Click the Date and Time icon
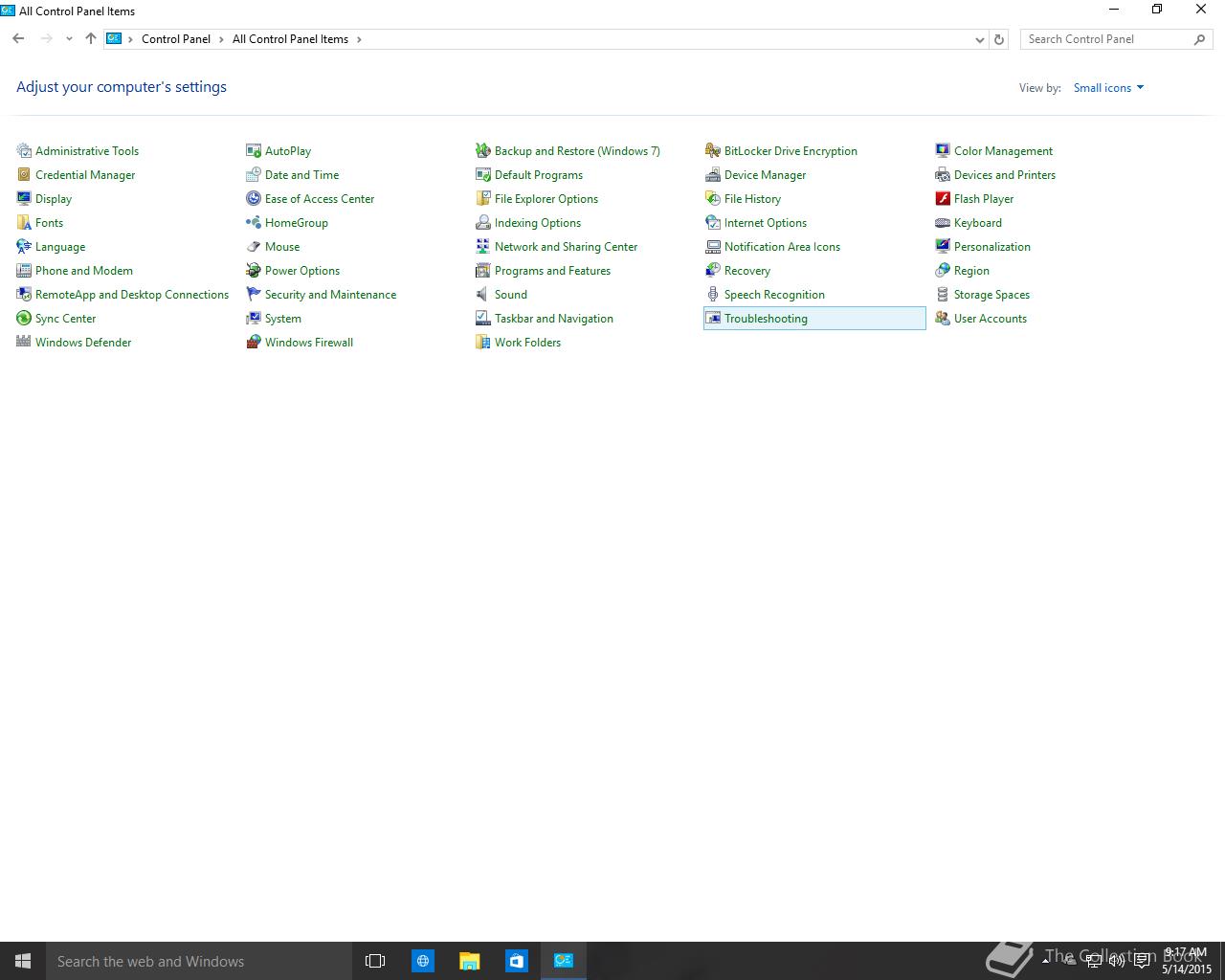 (254, 174)
